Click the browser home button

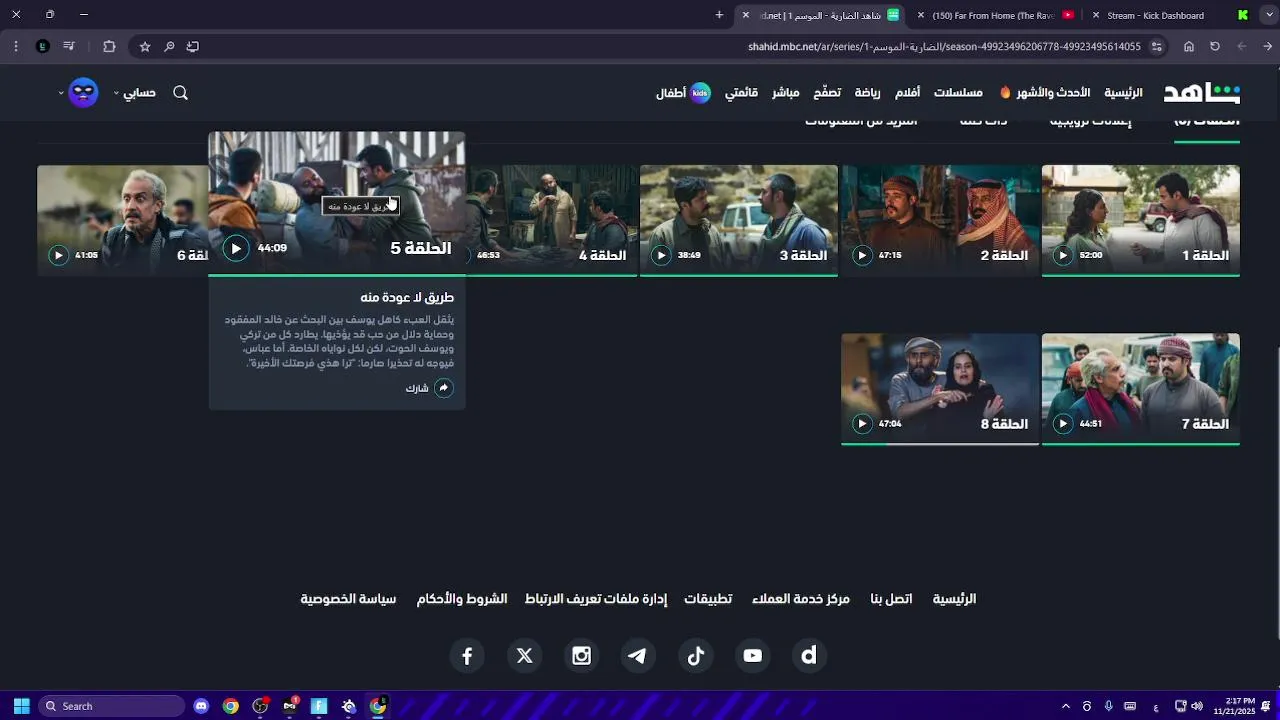[1189, 46]
